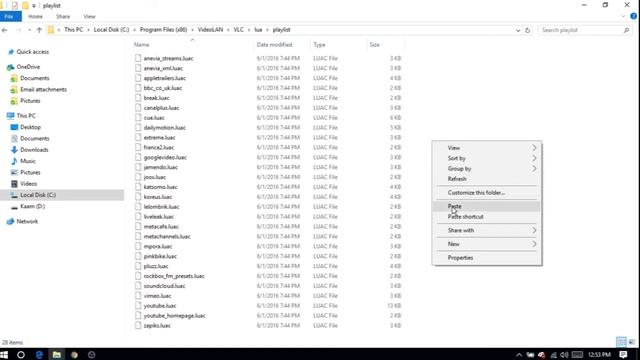
Task: Launch Microsoft Edge from taskbar
Action: [39, 355]
